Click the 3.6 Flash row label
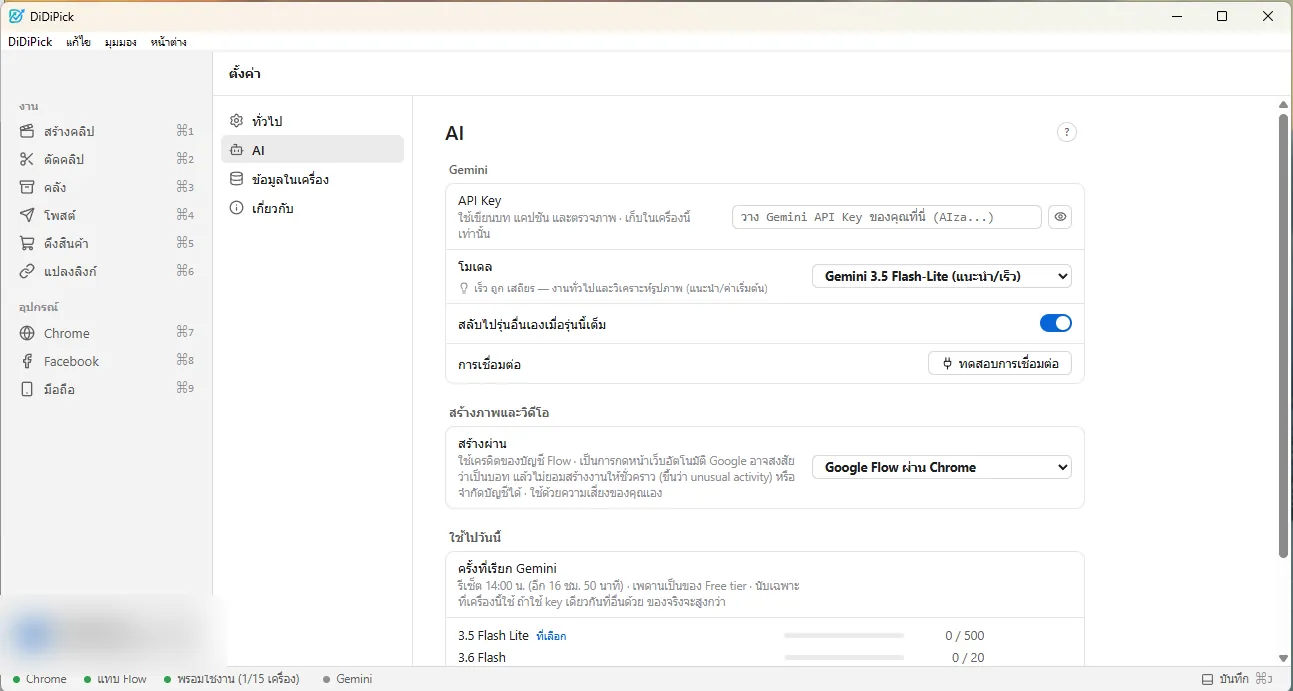This screenshot has height=691, width=1293. [482, 658]
